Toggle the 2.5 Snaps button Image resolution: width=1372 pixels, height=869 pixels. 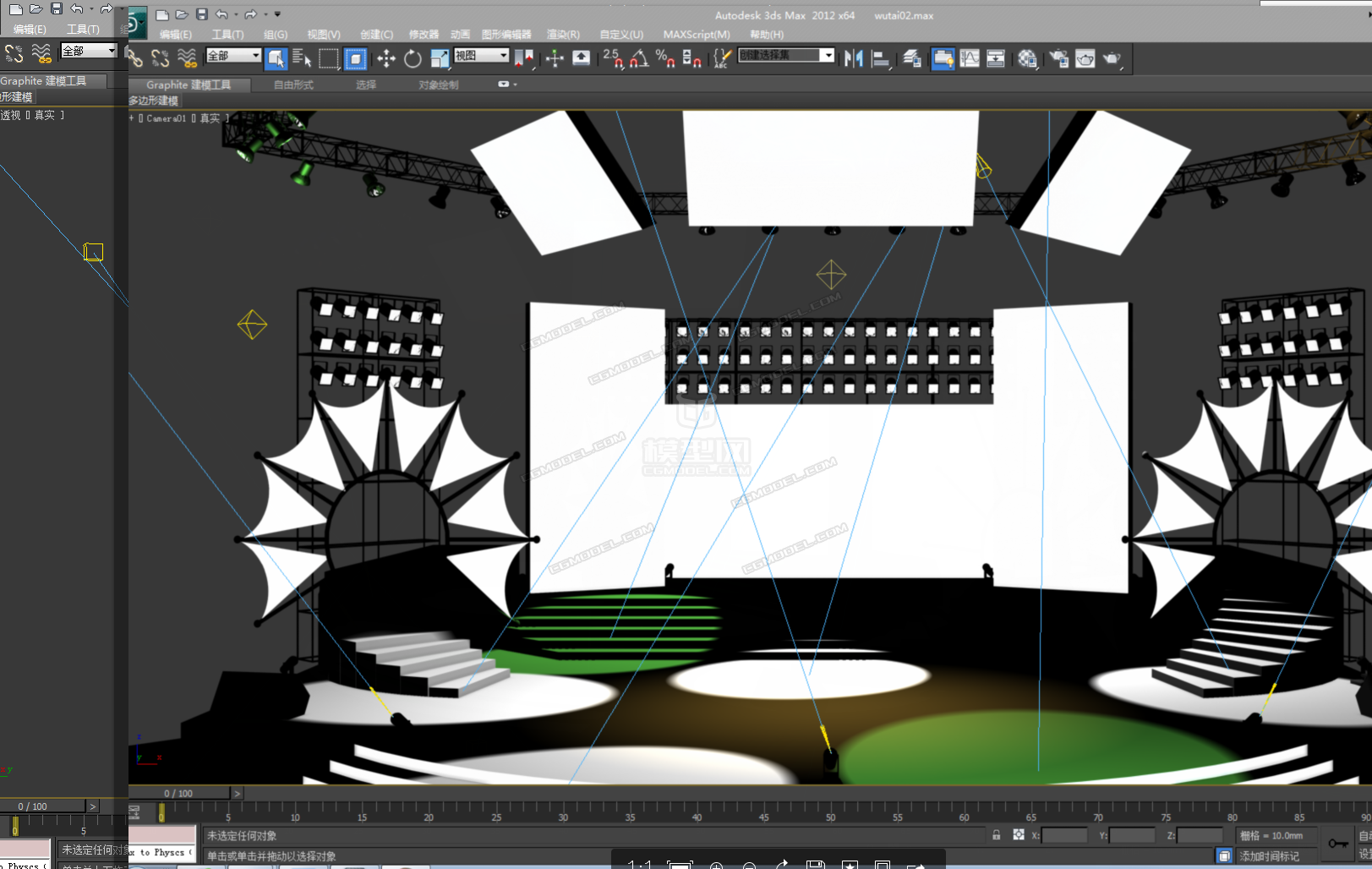(613, 58)
